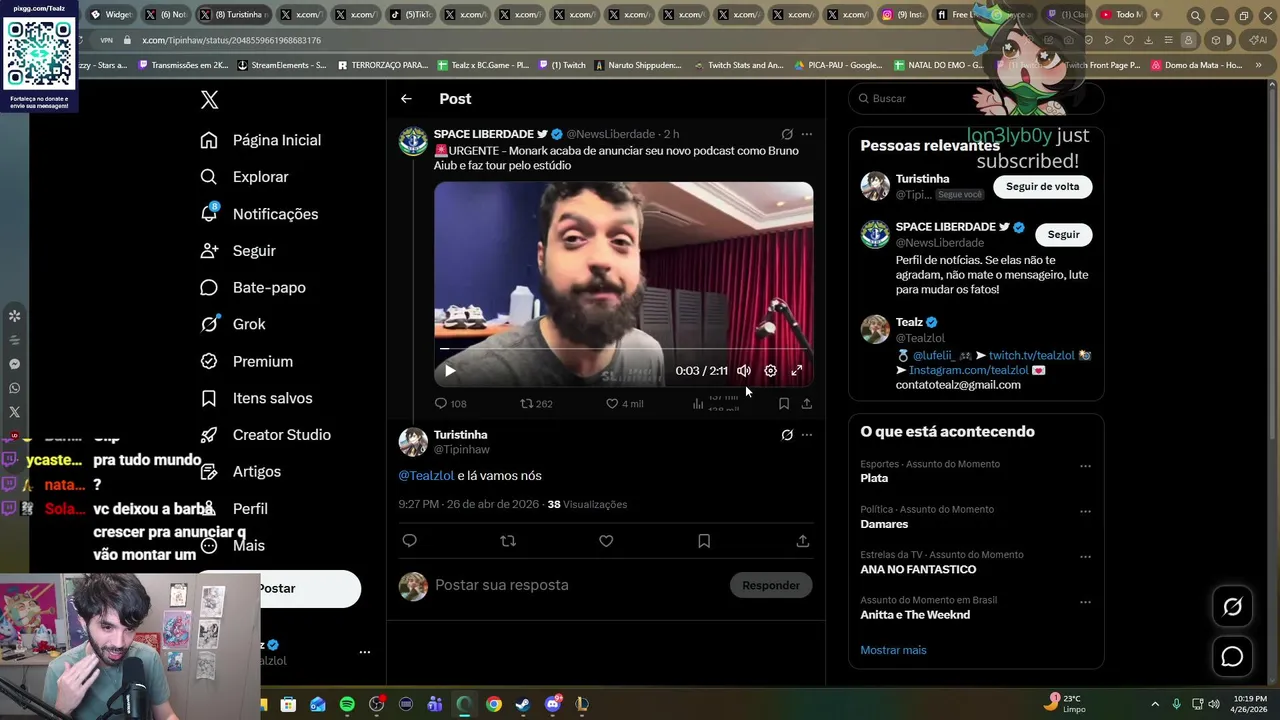Open StreamElements bookmark
This screenshot has height=720, width=1280.
[x=281, y=65]
